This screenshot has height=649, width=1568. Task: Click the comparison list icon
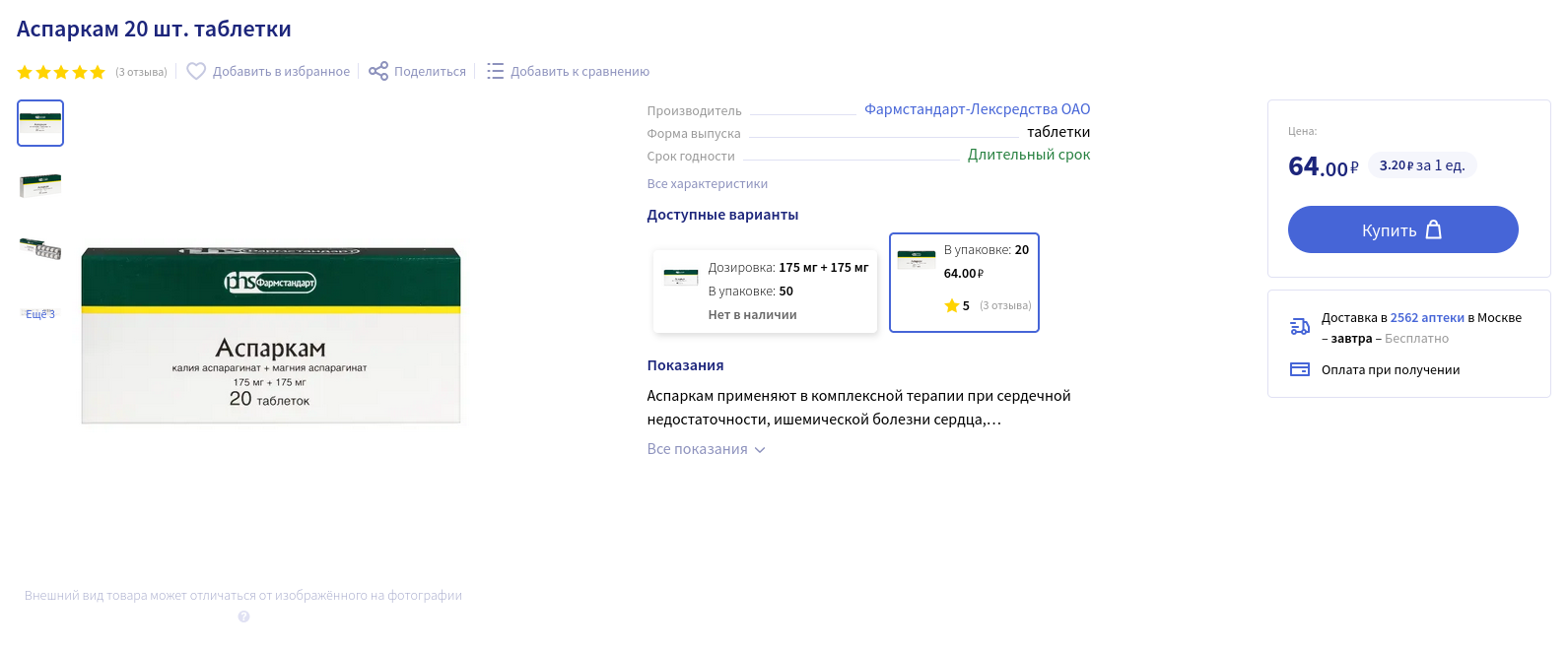[495, 71]
